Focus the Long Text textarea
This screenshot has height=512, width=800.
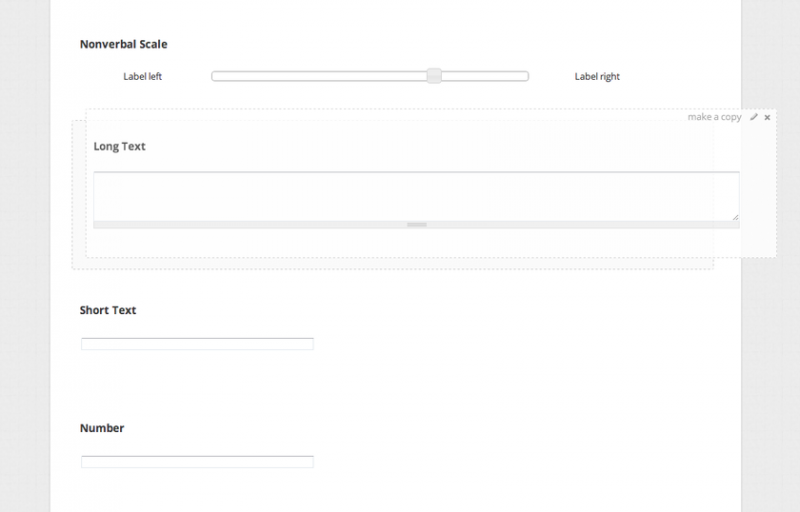tap(415, 195)
